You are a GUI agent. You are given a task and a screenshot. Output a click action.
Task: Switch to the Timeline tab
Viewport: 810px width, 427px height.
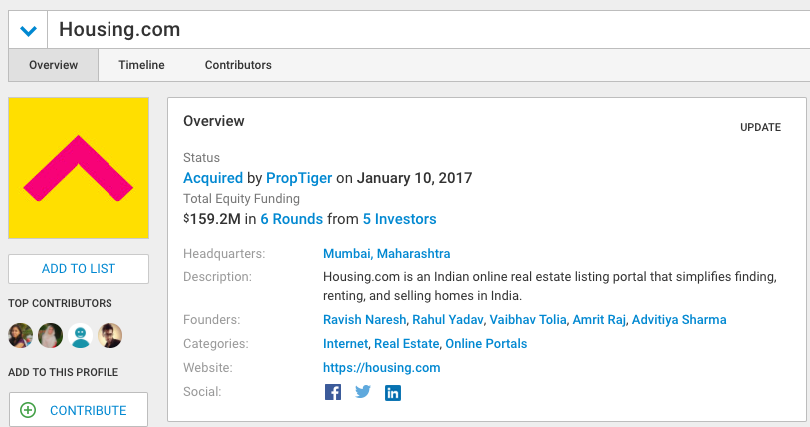(x=141, y=65)
